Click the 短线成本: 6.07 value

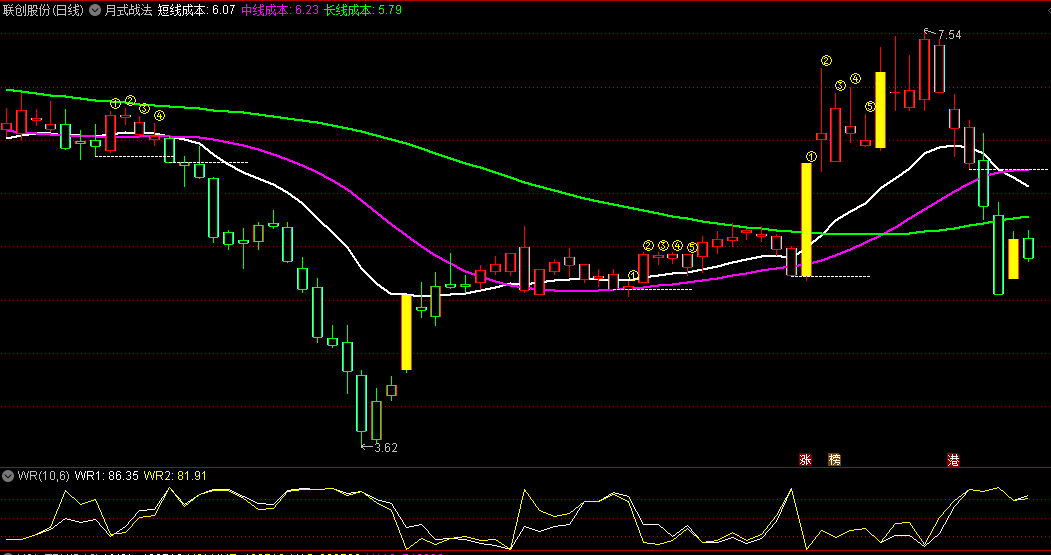click(196, 11)
